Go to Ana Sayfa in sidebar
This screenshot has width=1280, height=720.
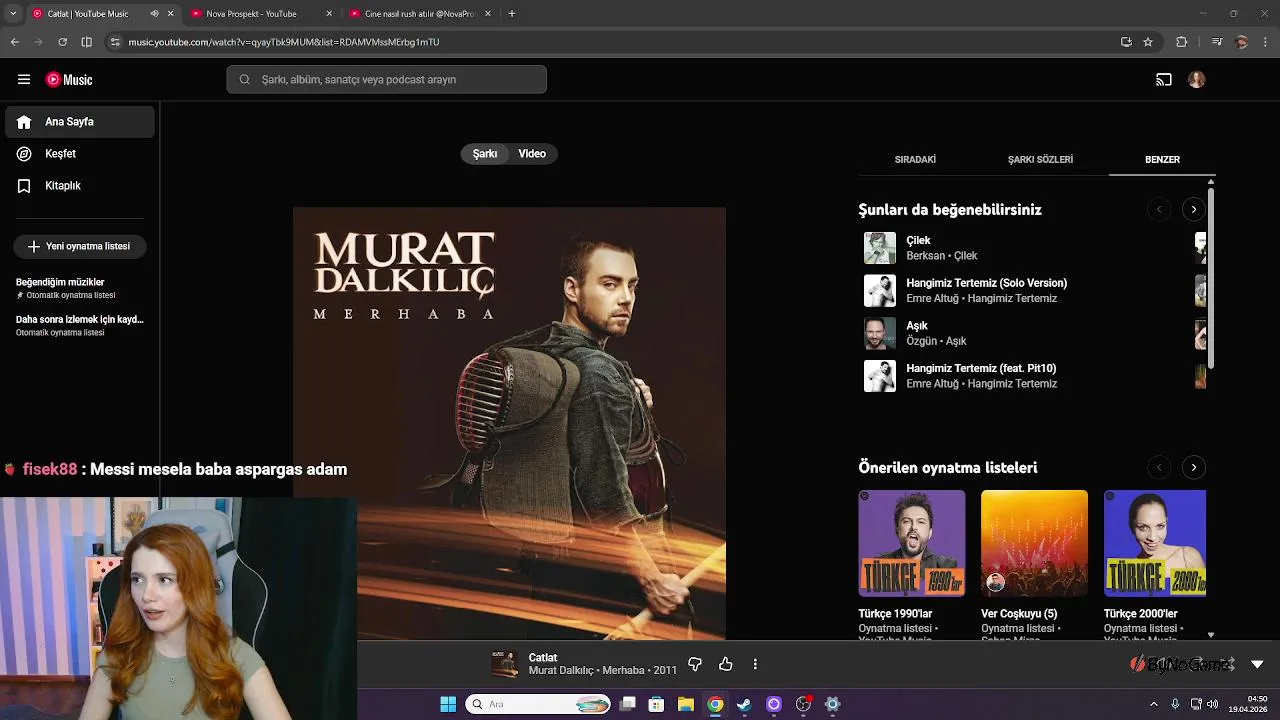[80, 122]
